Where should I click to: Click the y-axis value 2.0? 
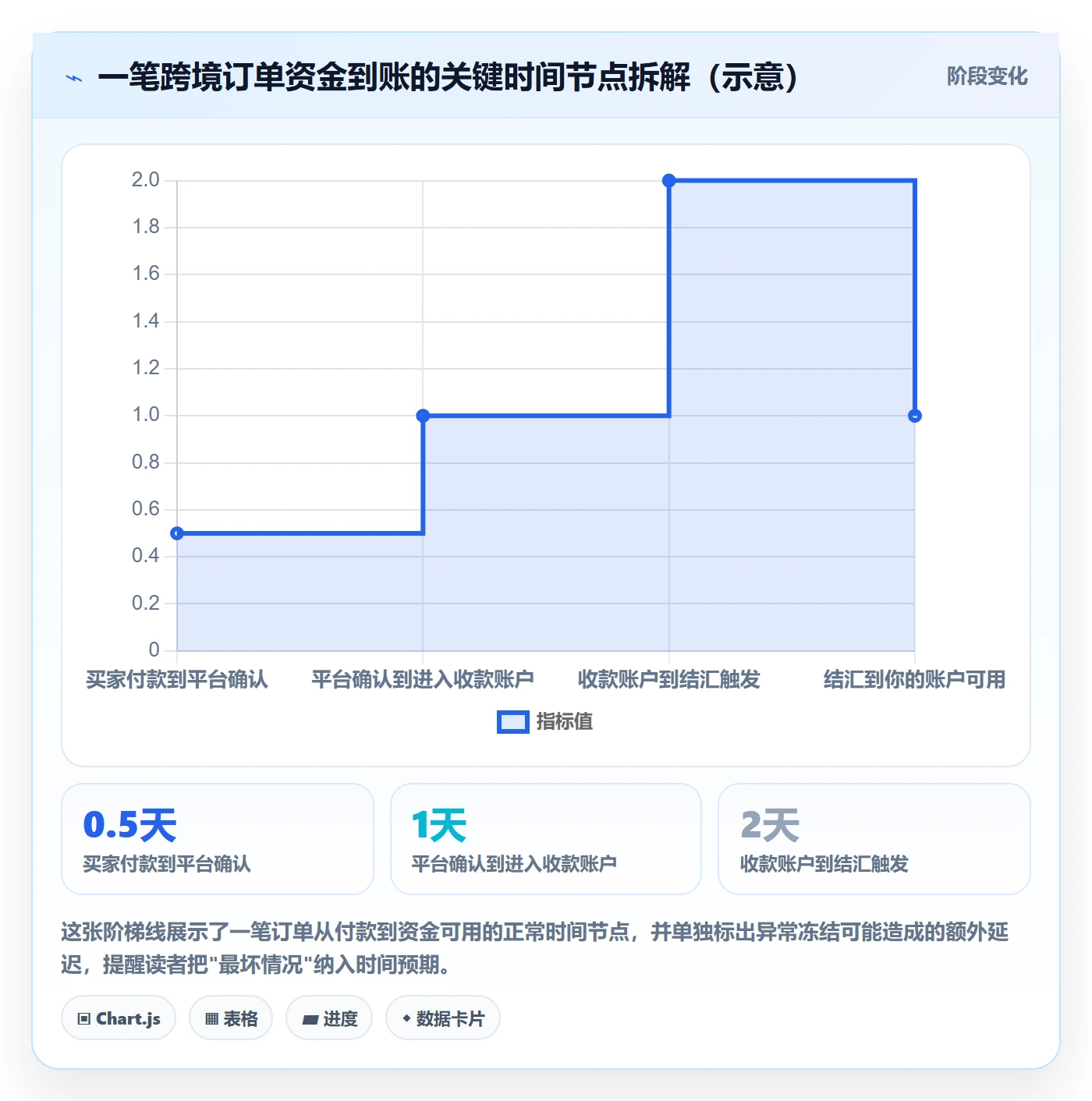[x=145, y=180]
